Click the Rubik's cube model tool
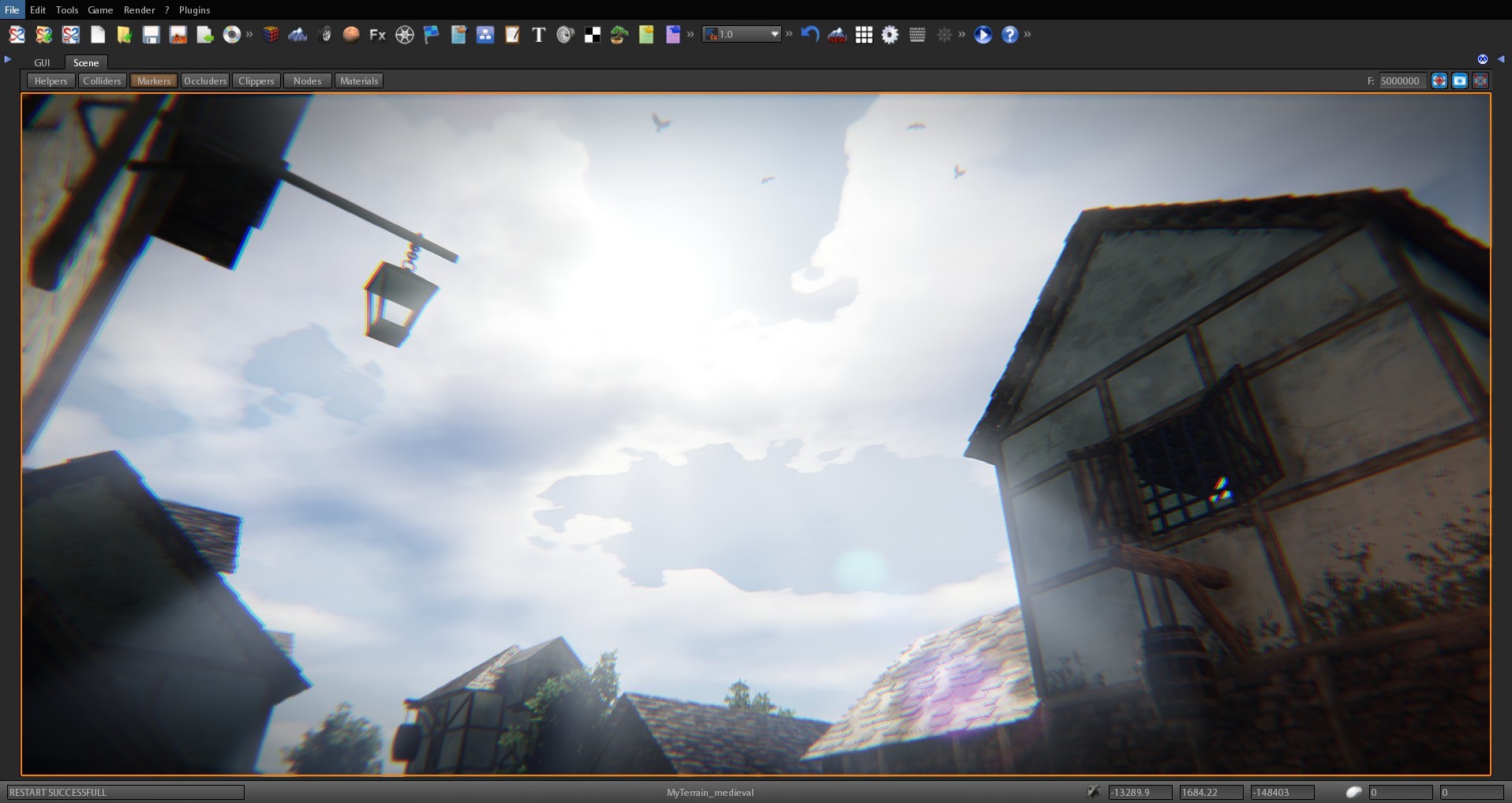Viewport: 1512px width, 803px height. [271, 35]
